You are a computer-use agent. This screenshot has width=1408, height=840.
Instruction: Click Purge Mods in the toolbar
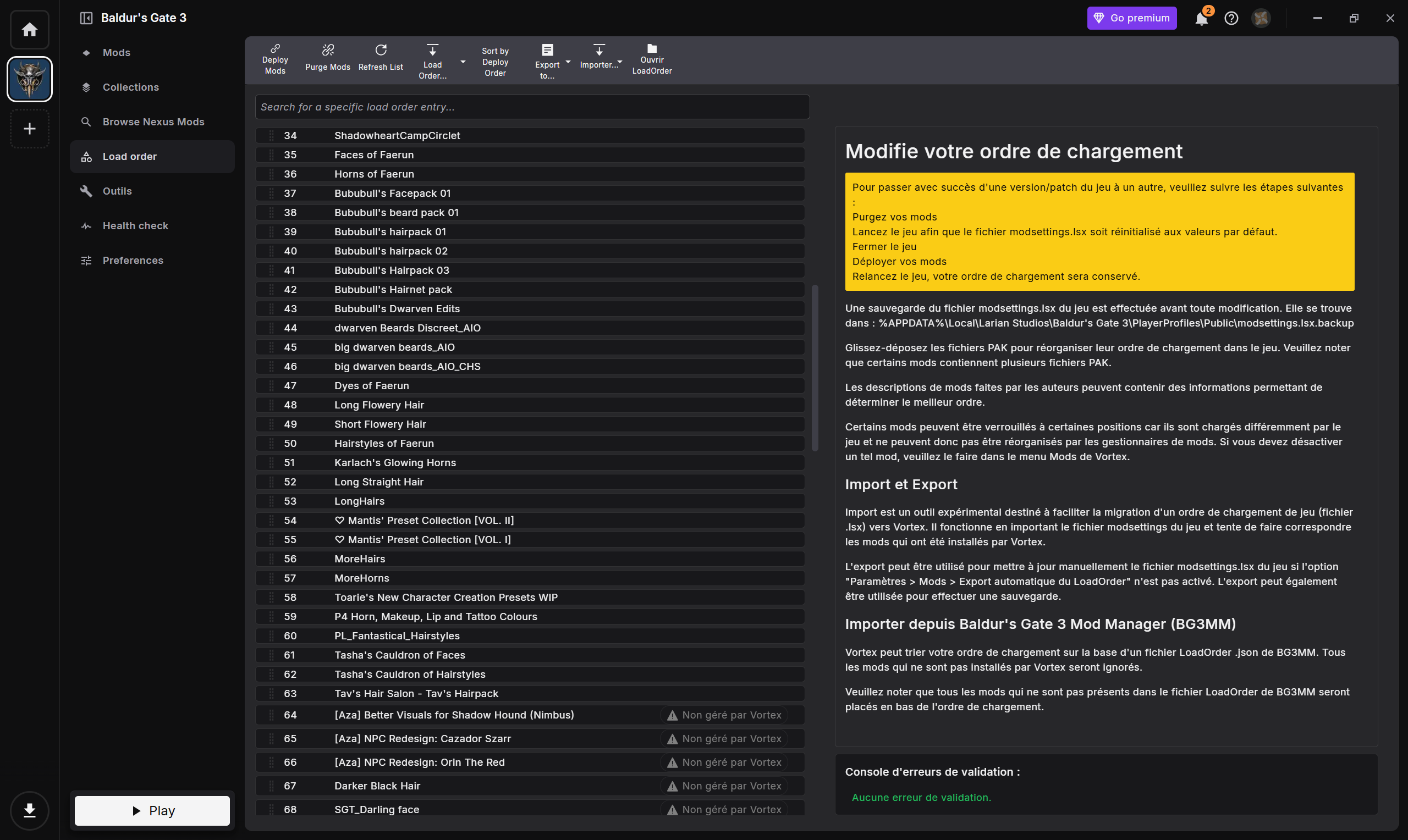tap(328, 58)
